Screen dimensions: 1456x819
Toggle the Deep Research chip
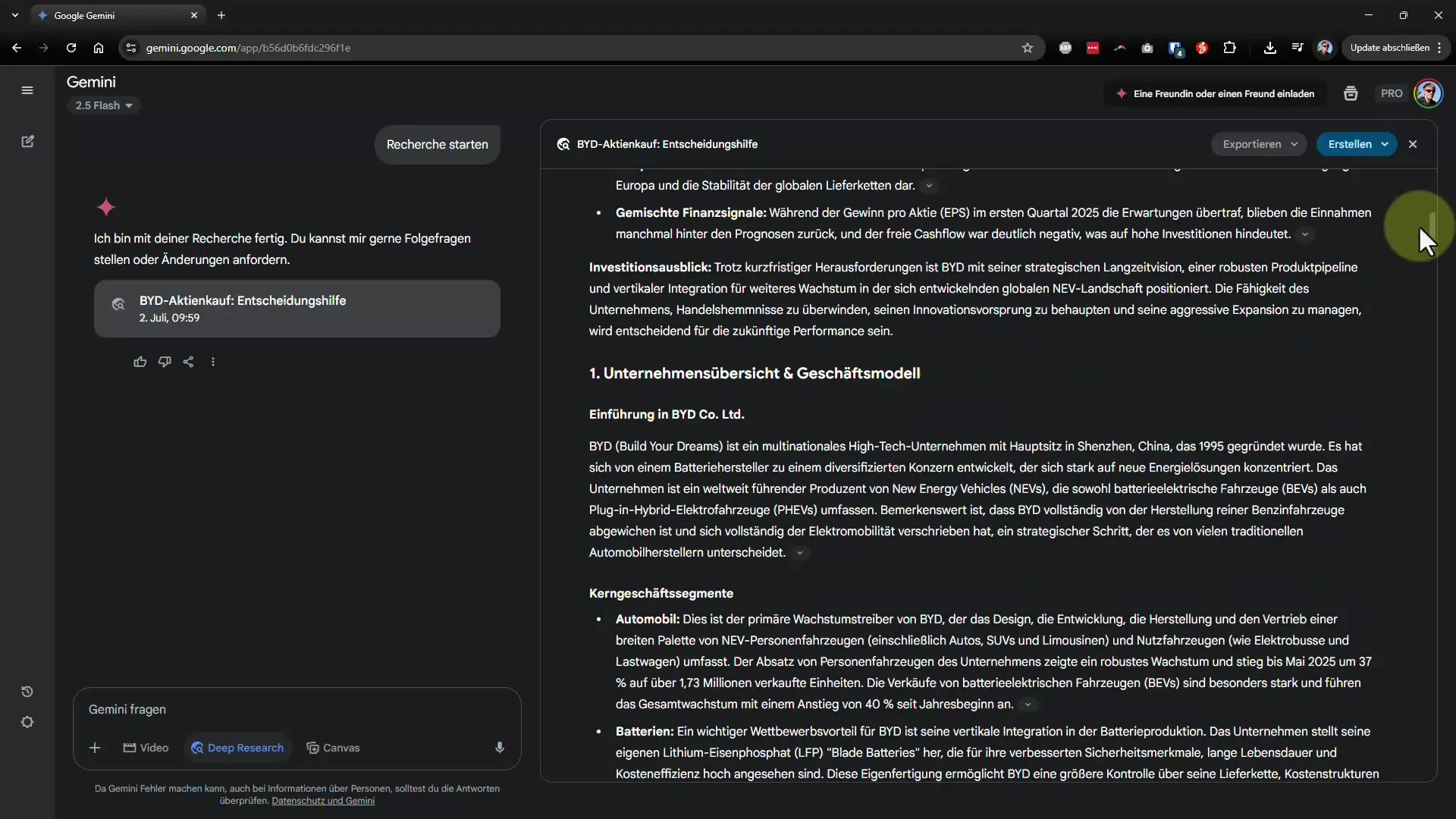tap(237, 748)
